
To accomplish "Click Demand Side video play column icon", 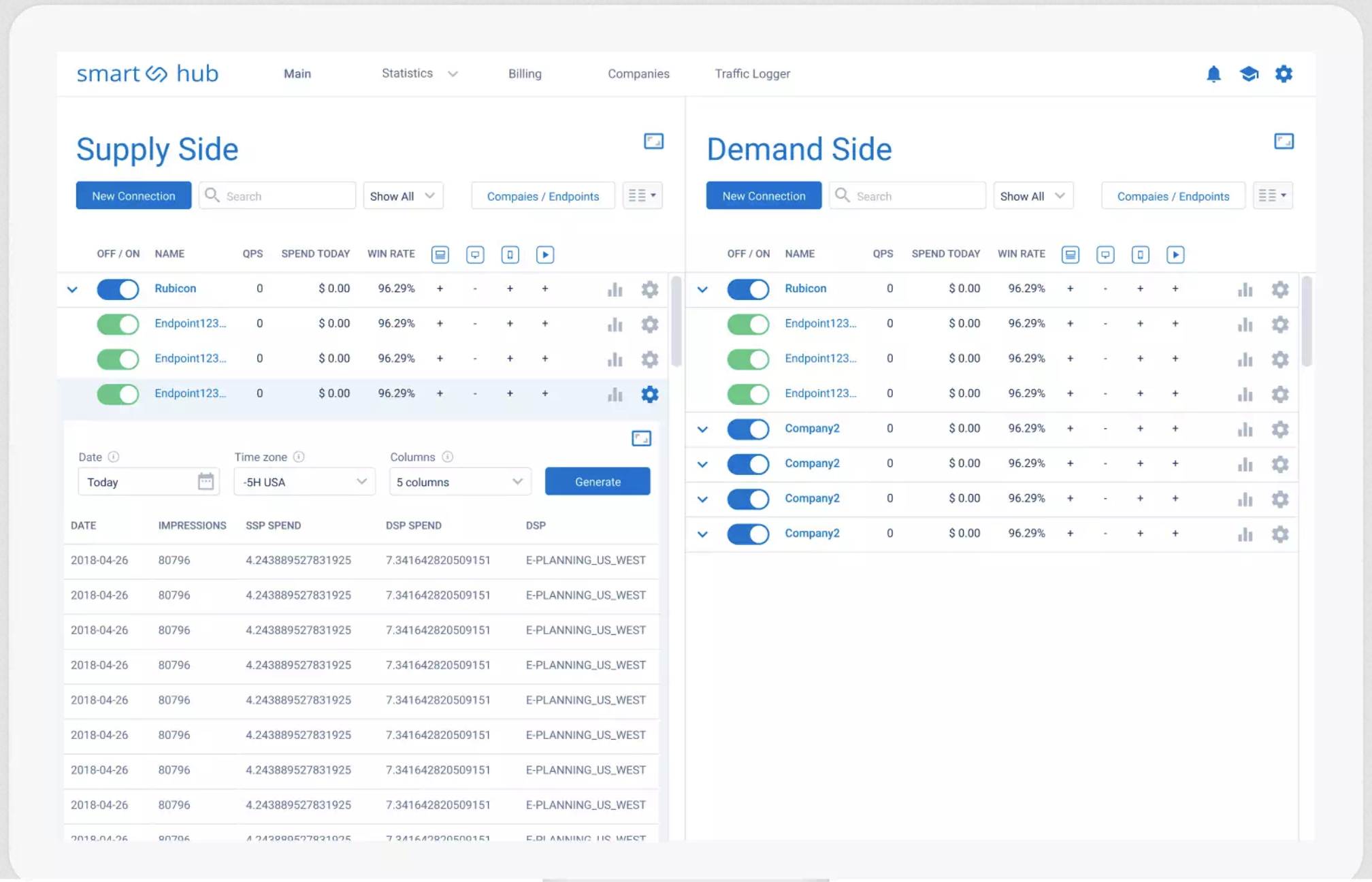I will (x=1175, y=255).
